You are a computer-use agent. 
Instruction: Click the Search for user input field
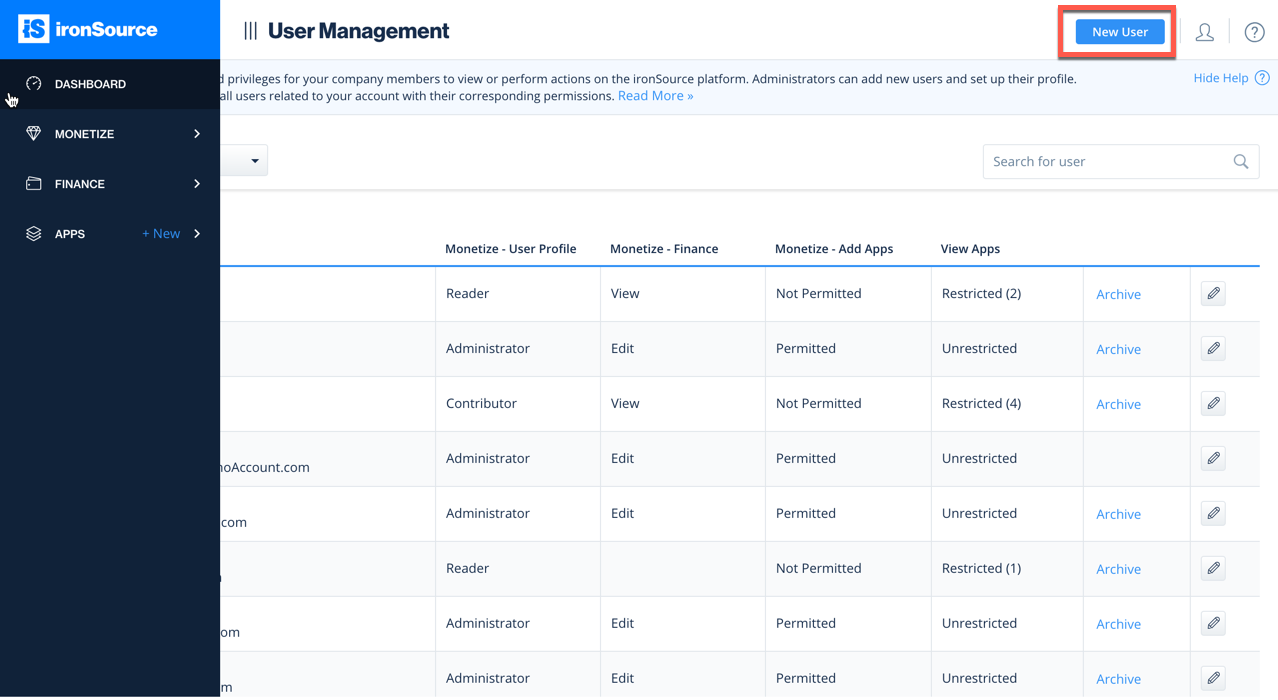coord(1100,161)
